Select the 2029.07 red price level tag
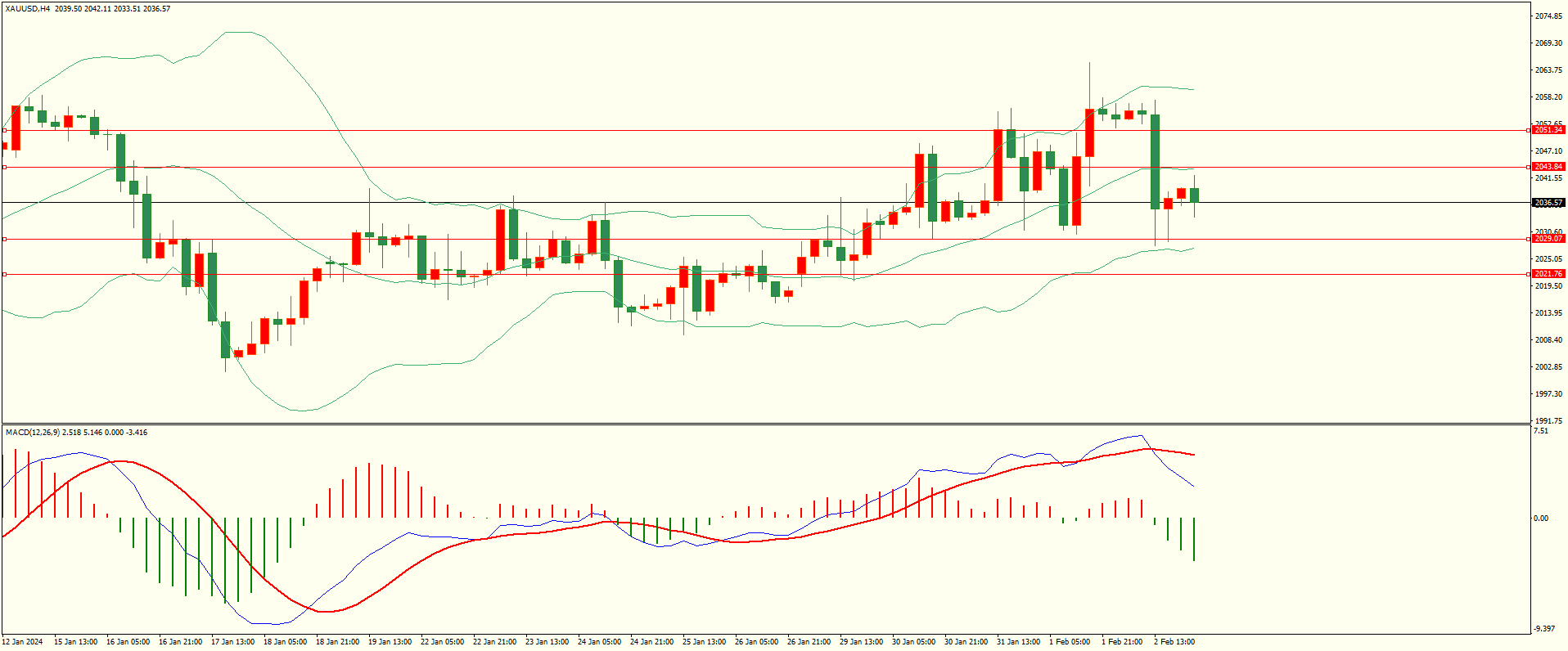This screenshot has height=651, width=1568. tap(1548, 239)
